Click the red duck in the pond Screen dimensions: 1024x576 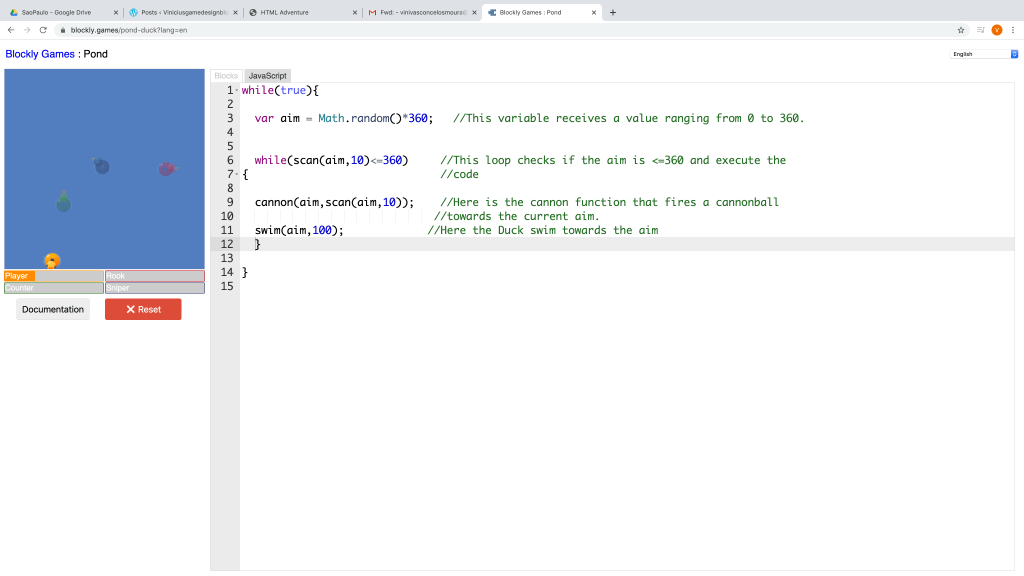point(167,169)
